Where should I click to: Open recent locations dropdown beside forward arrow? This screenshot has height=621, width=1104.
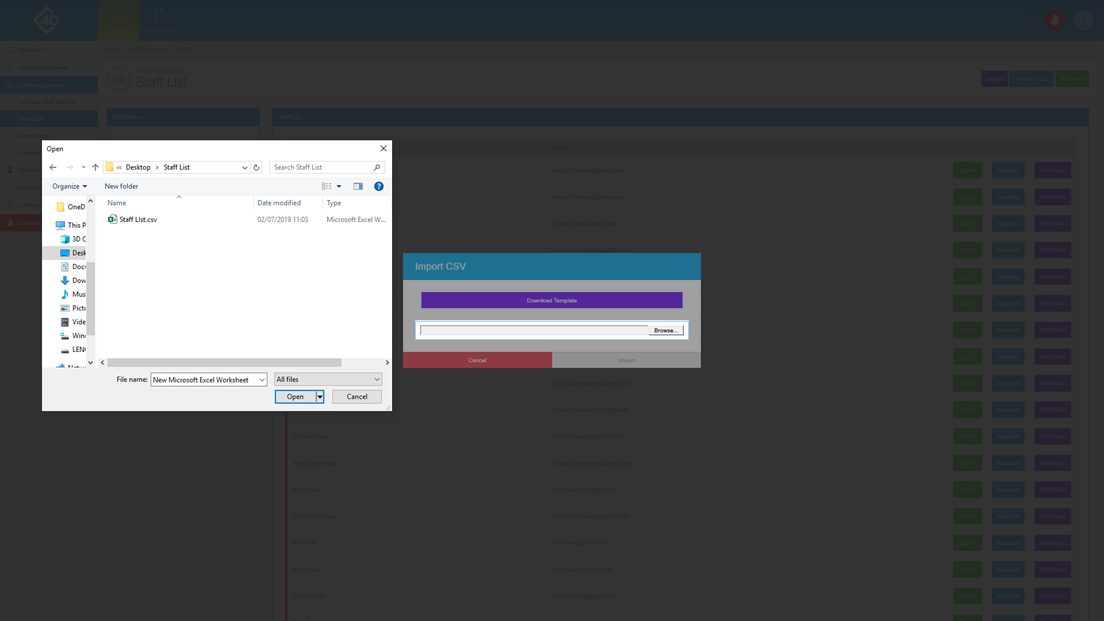[83, 168]
